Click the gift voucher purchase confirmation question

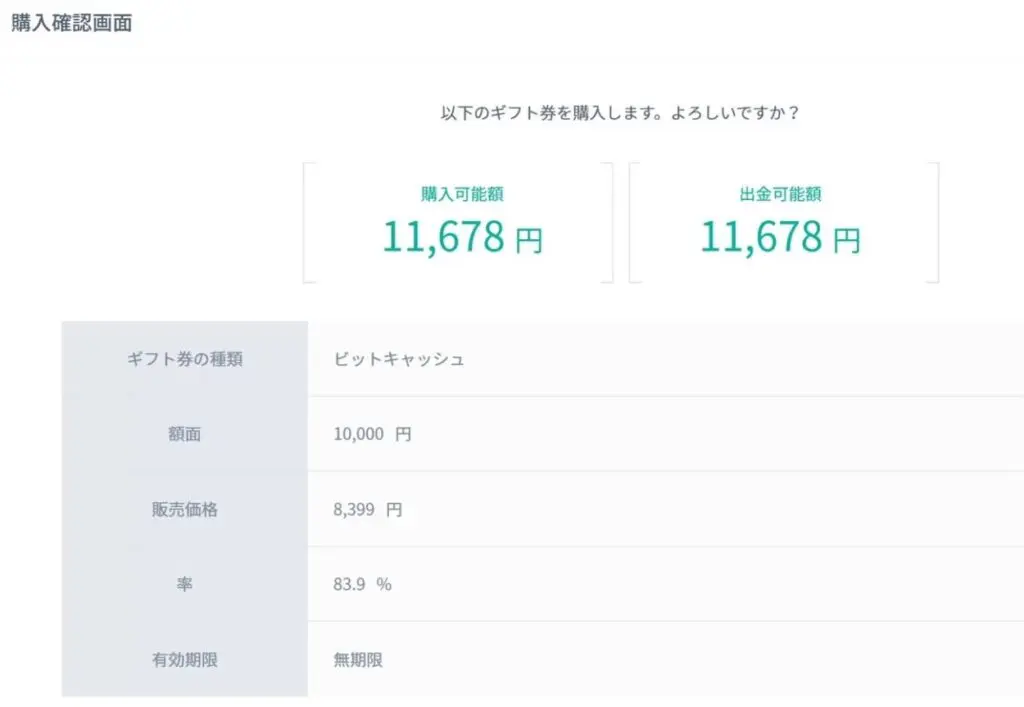pos(620,113)
